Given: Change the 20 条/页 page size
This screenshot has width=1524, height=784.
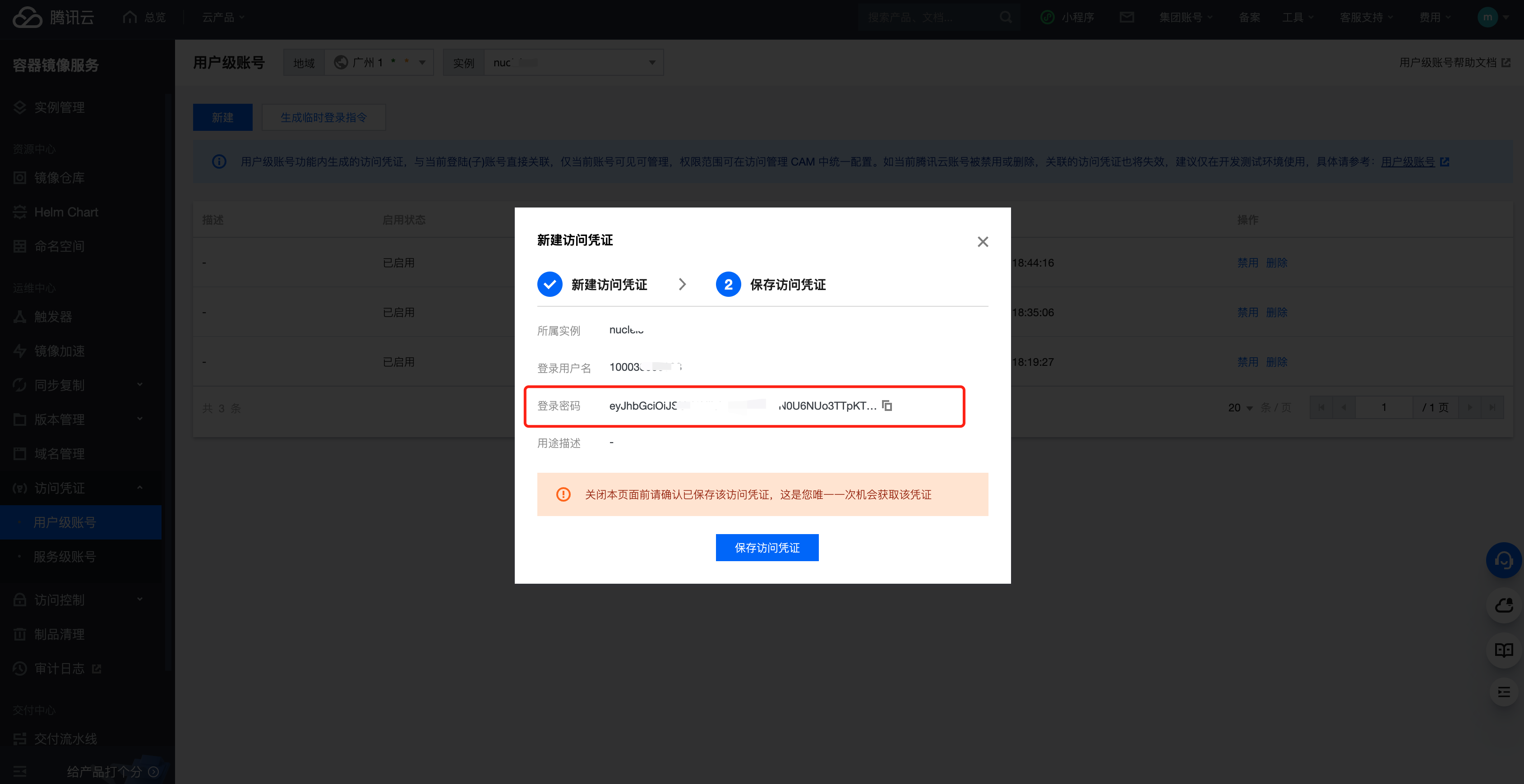Looking at the screenshot, I should pos(1240,408).
